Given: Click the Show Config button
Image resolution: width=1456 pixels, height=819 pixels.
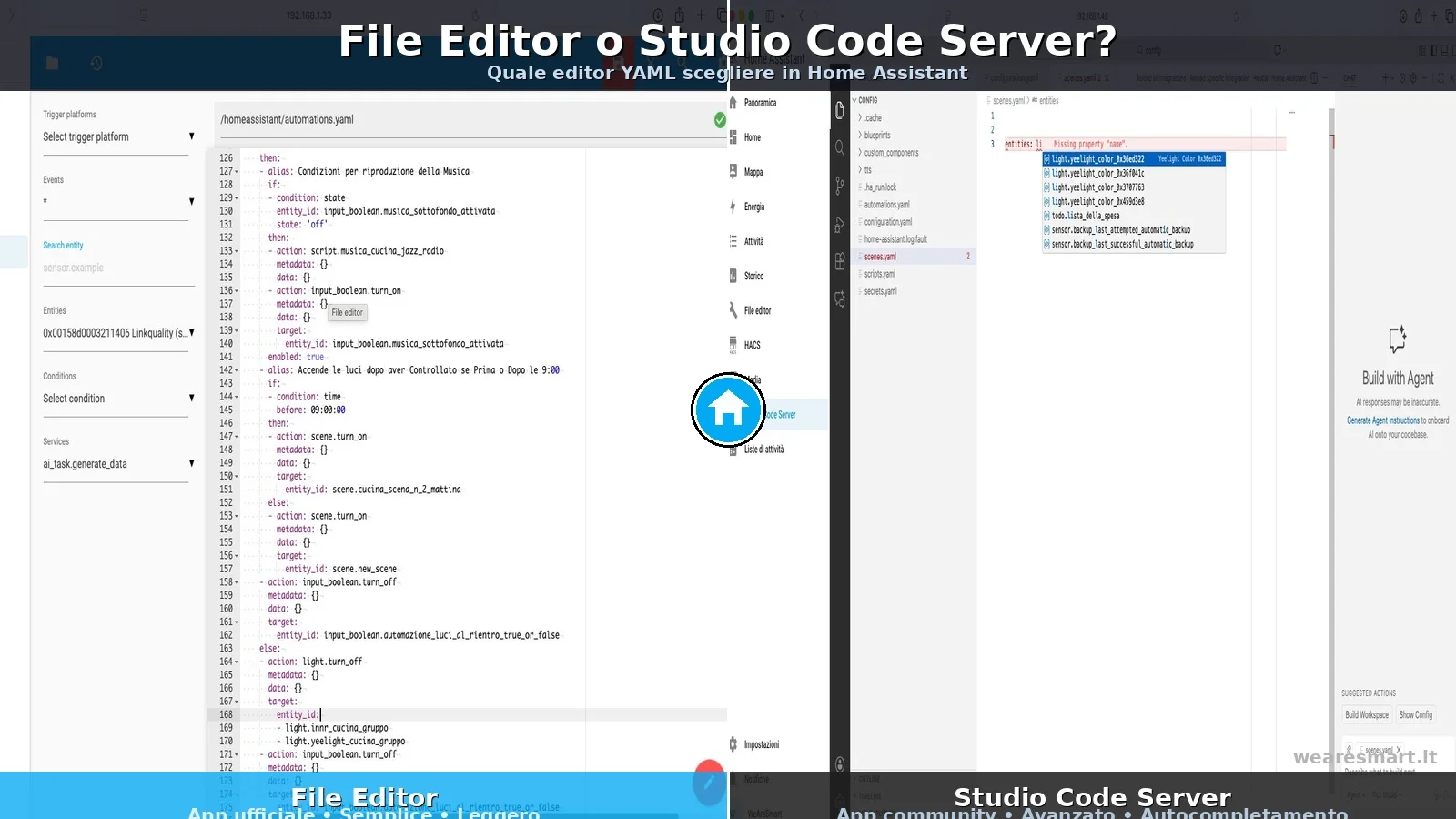Looking at the screenshot, I should coord(1416,715).
